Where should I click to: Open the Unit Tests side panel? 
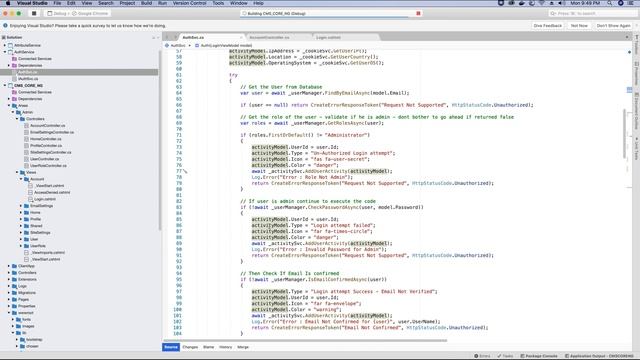click(636, 149)
